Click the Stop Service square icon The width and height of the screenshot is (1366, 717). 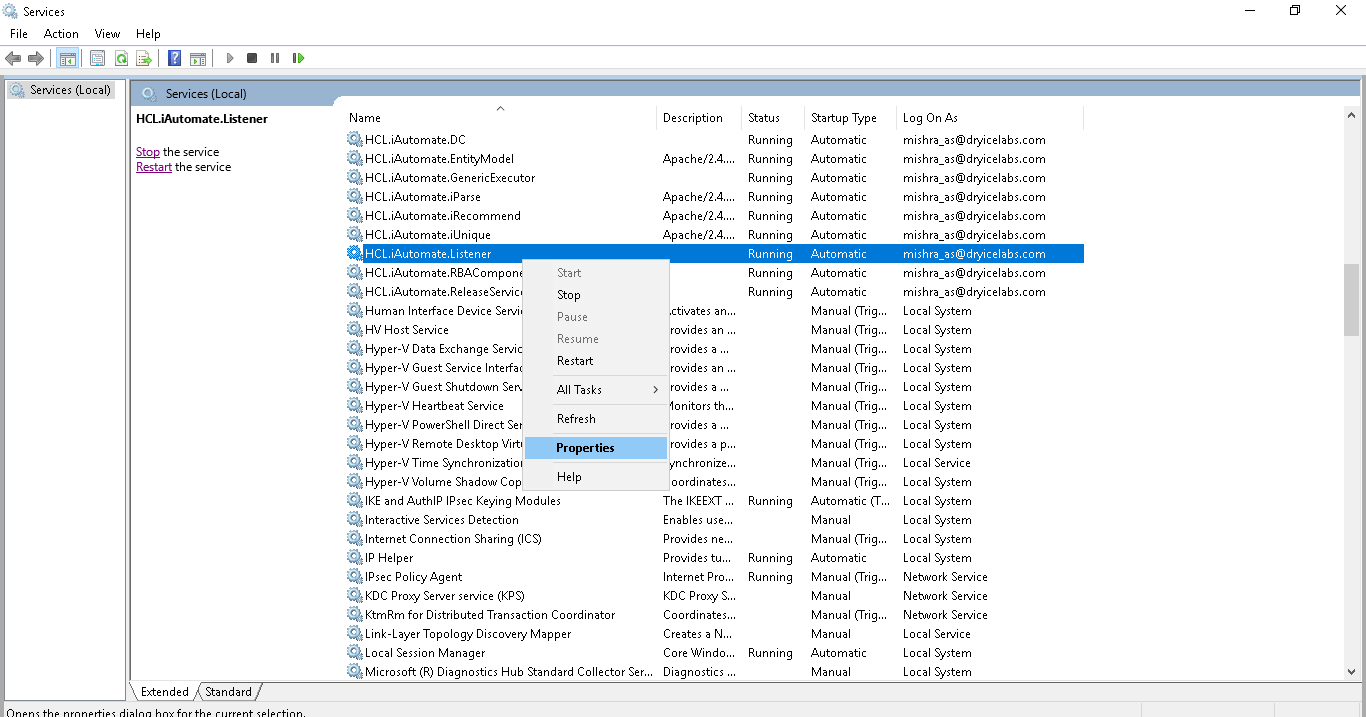coord(252,59)
